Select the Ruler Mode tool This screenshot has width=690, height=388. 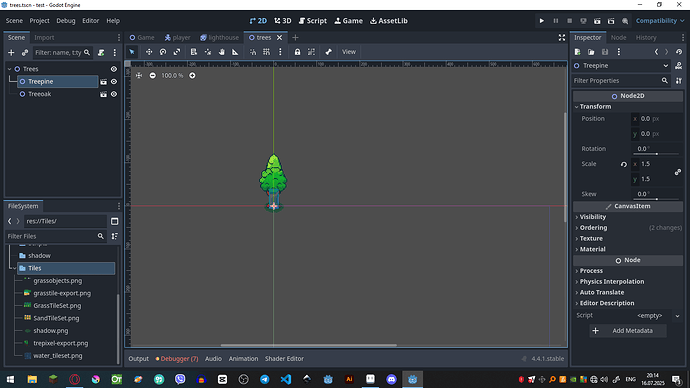coord(235,52)
